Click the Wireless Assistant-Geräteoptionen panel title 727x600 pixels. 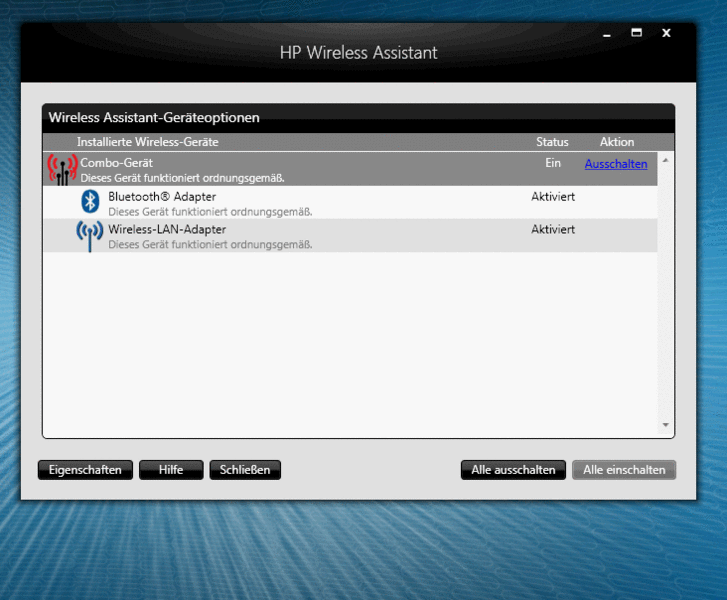click(154, 117)
